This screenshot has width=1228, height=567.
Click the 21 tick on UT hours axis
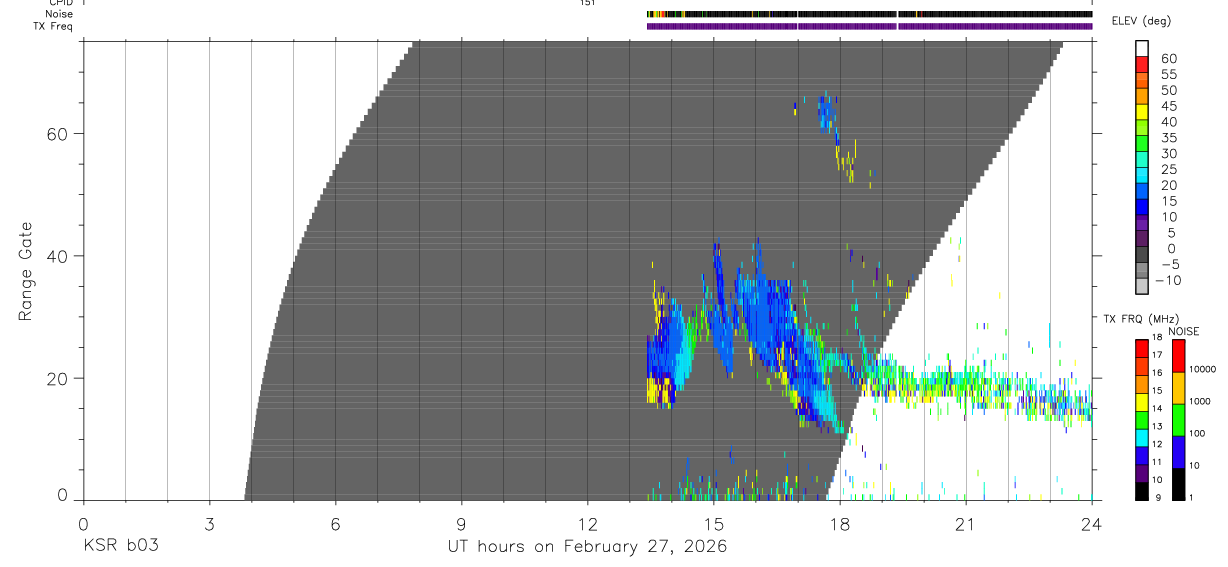(966, 523)
